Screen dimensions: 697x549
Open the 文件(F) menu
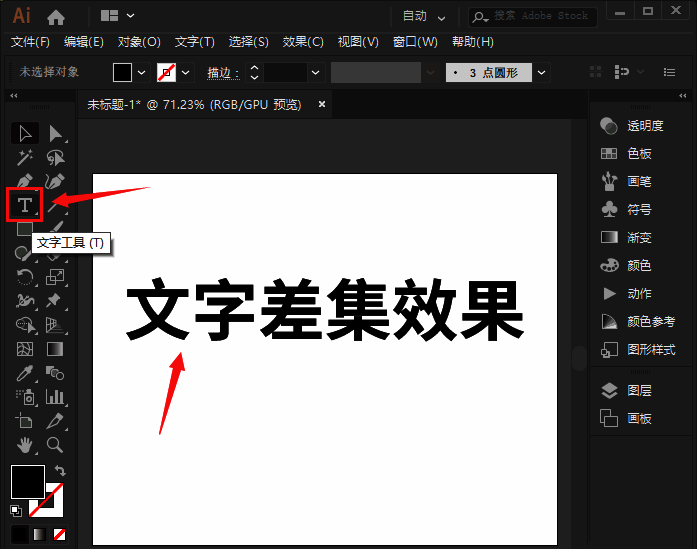pos(30,42)
